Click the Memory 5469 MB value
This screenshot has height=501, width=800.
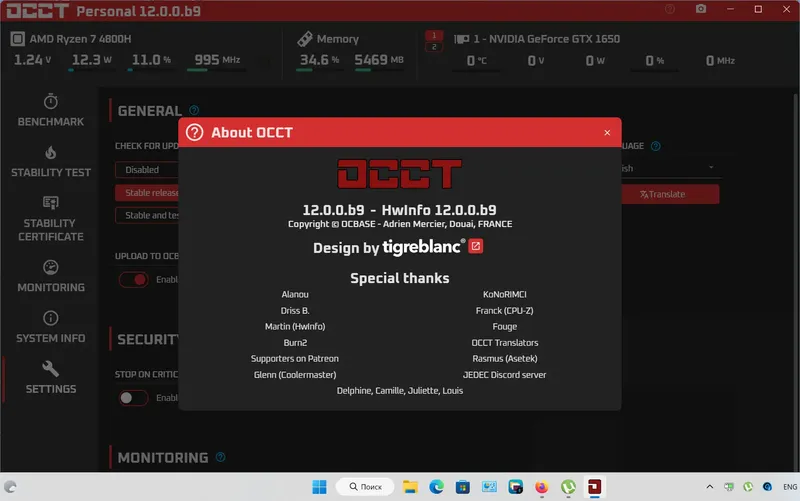[379, 60]
